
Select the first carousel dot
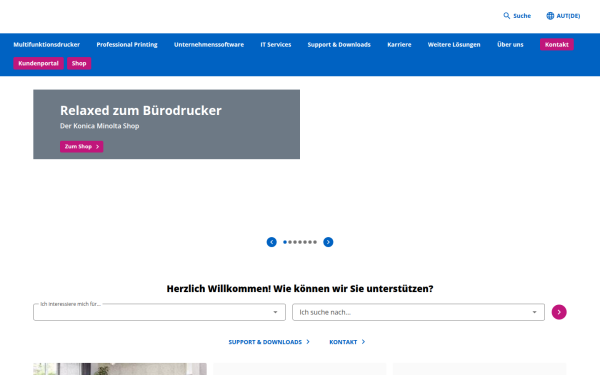(x=285, y=242)
